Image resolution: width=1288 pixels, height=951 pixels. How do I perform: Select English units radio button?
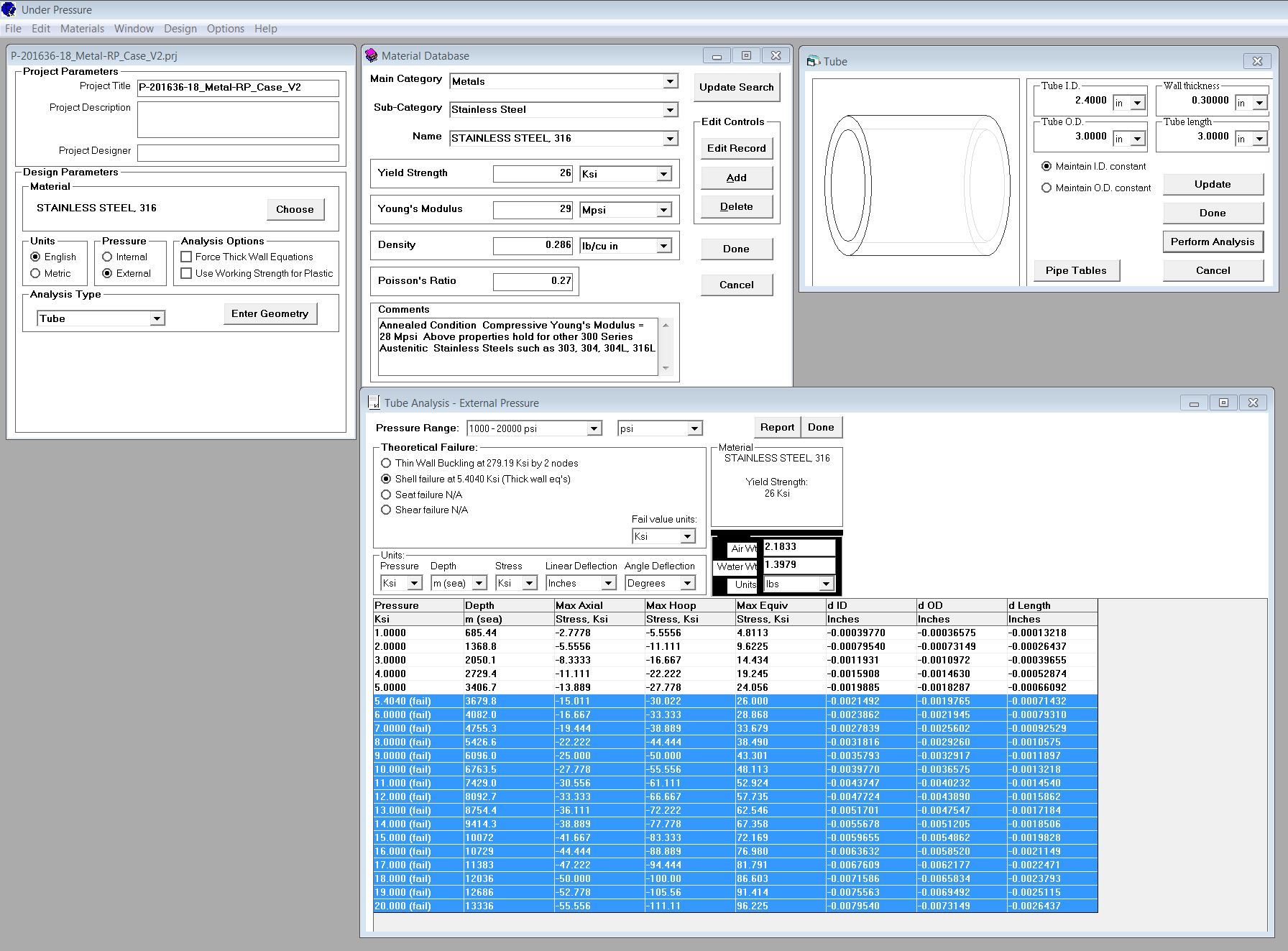[x=35, y=257]
